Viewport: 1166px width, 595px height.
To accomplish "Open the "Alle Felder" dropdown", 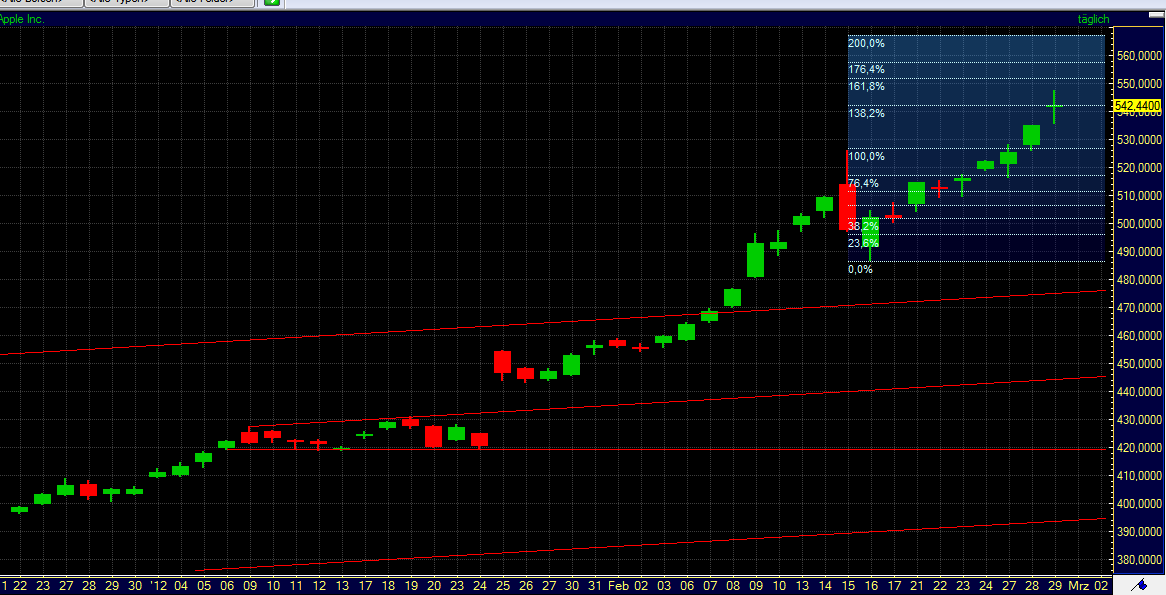I will point(212,4).
